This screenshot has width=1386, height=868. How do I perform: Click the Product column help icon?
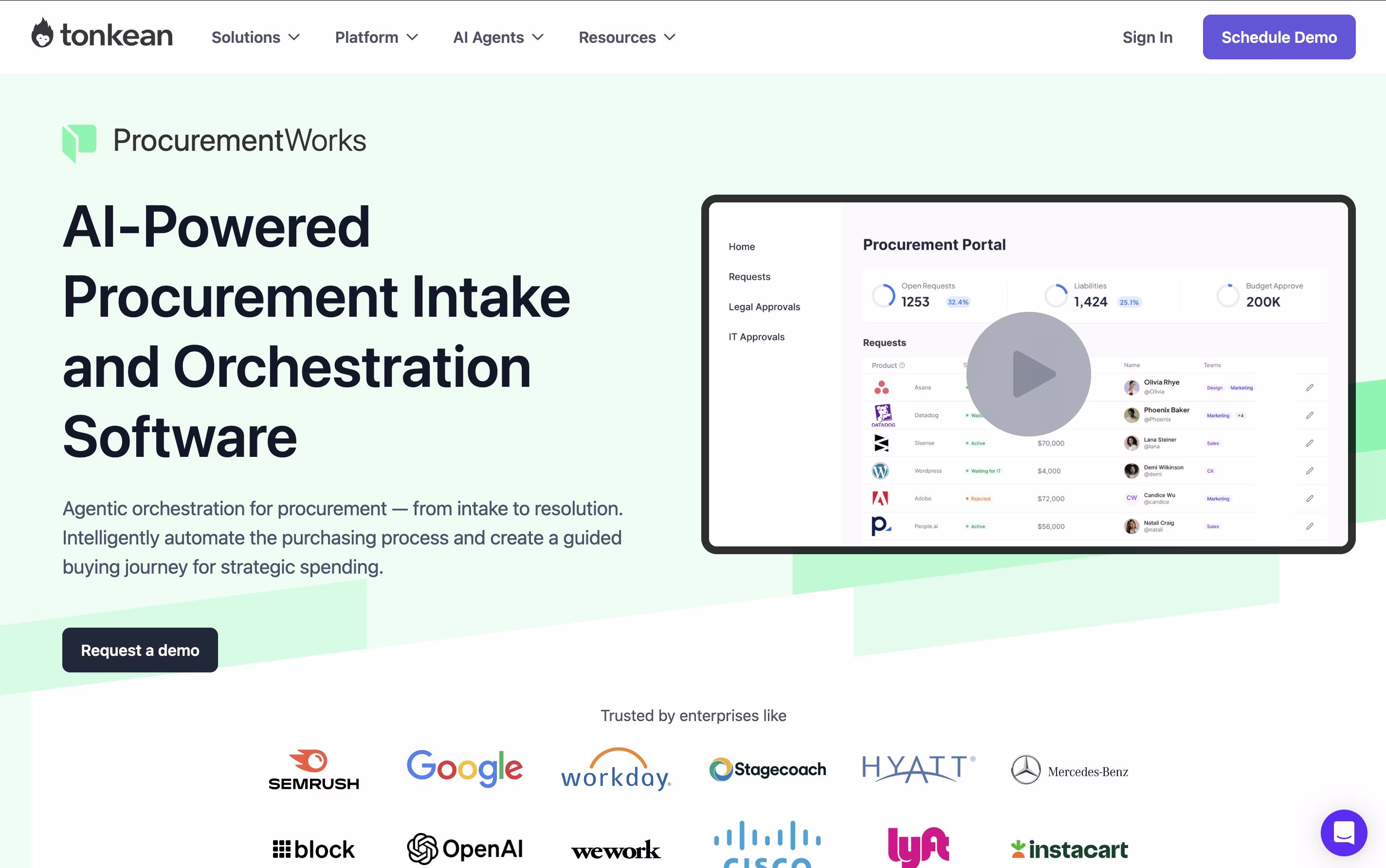902,365
